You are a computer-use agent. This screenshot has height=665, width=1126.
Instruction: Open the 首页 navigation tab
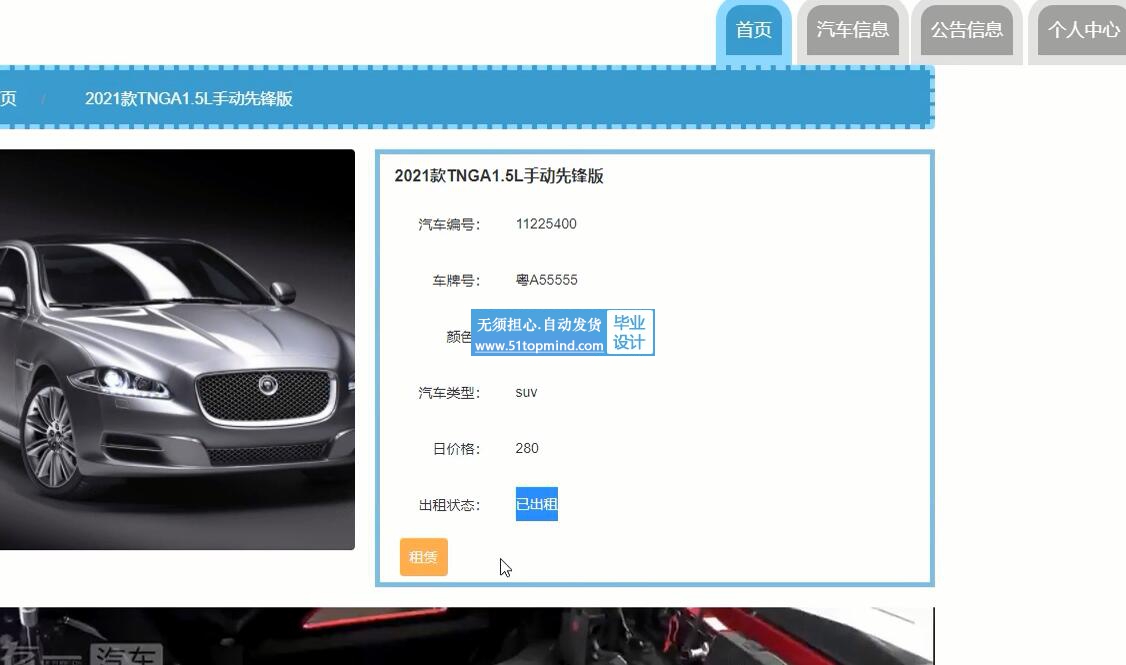point(753,30)
